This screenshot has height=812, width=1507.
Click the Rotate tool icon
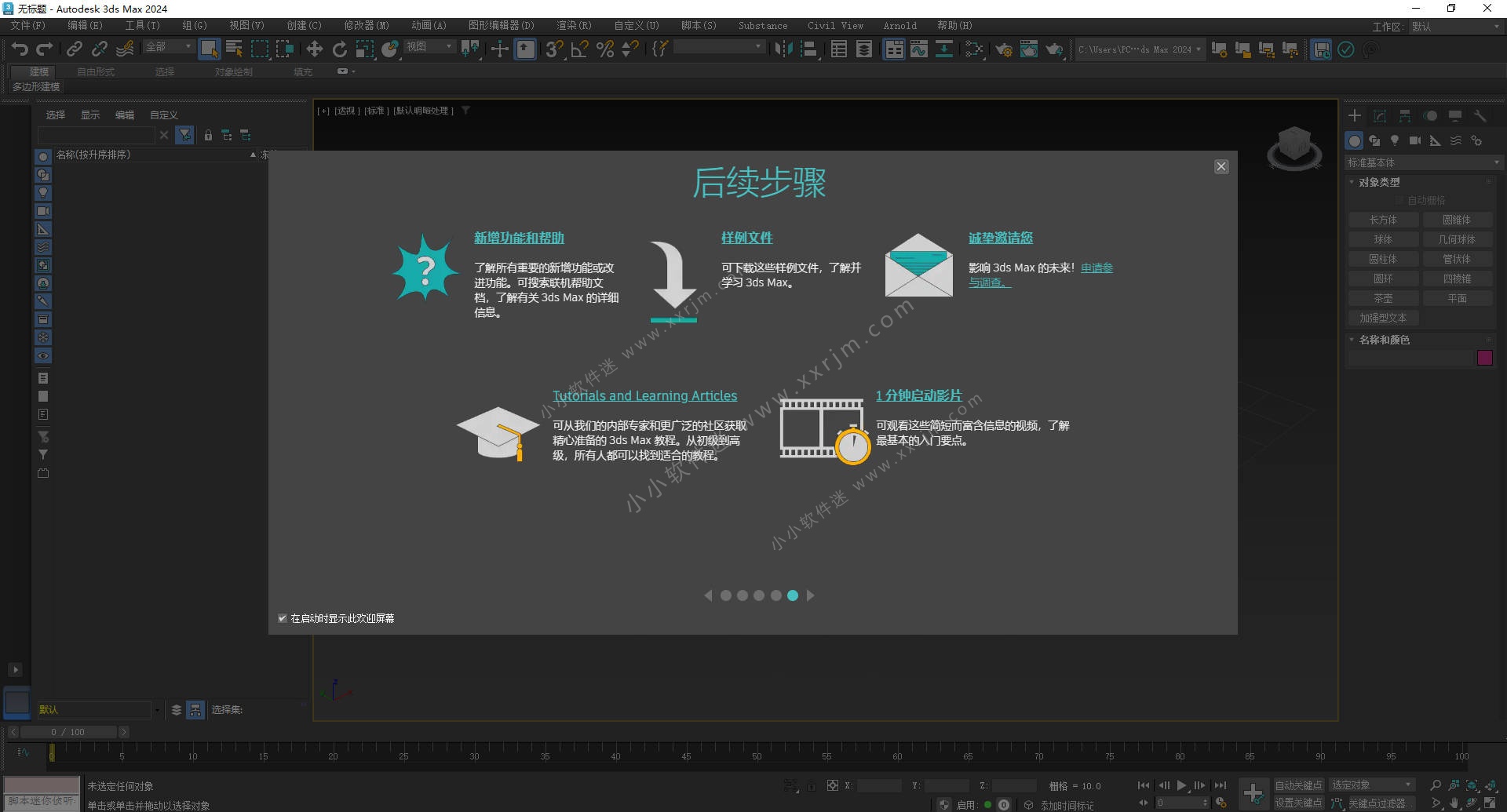click(x=339, y=49)
